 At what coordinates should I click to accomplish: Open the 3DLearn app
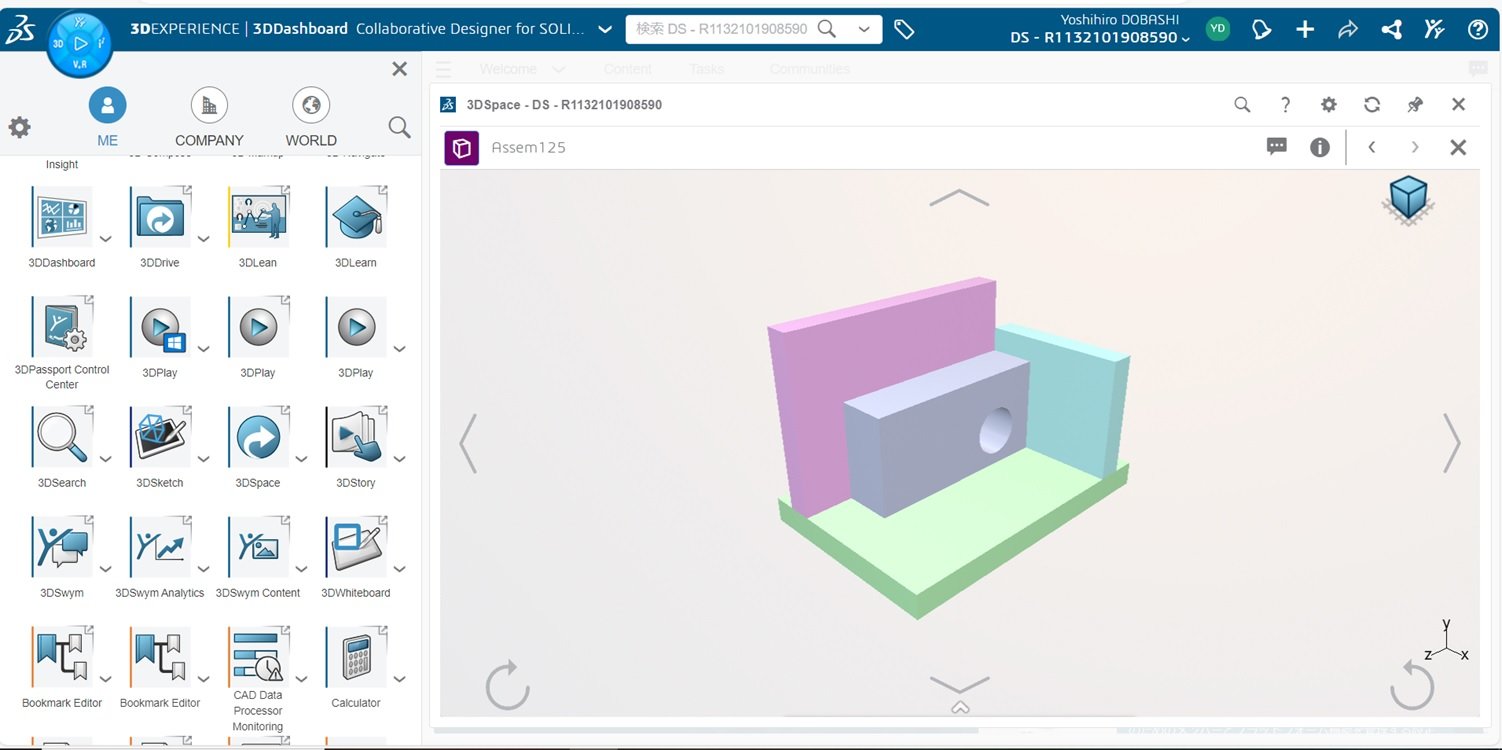tap(356, 217)
